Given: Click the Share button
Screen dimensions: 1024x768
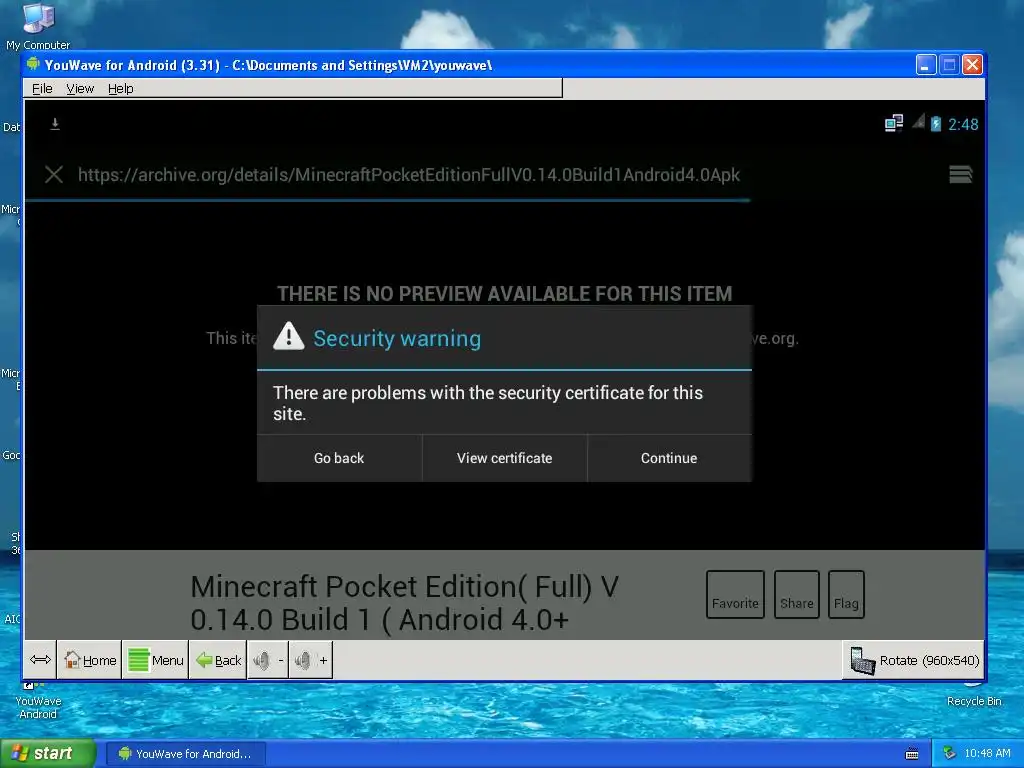Looking at the screenshot, I should [x=796, y=594].
